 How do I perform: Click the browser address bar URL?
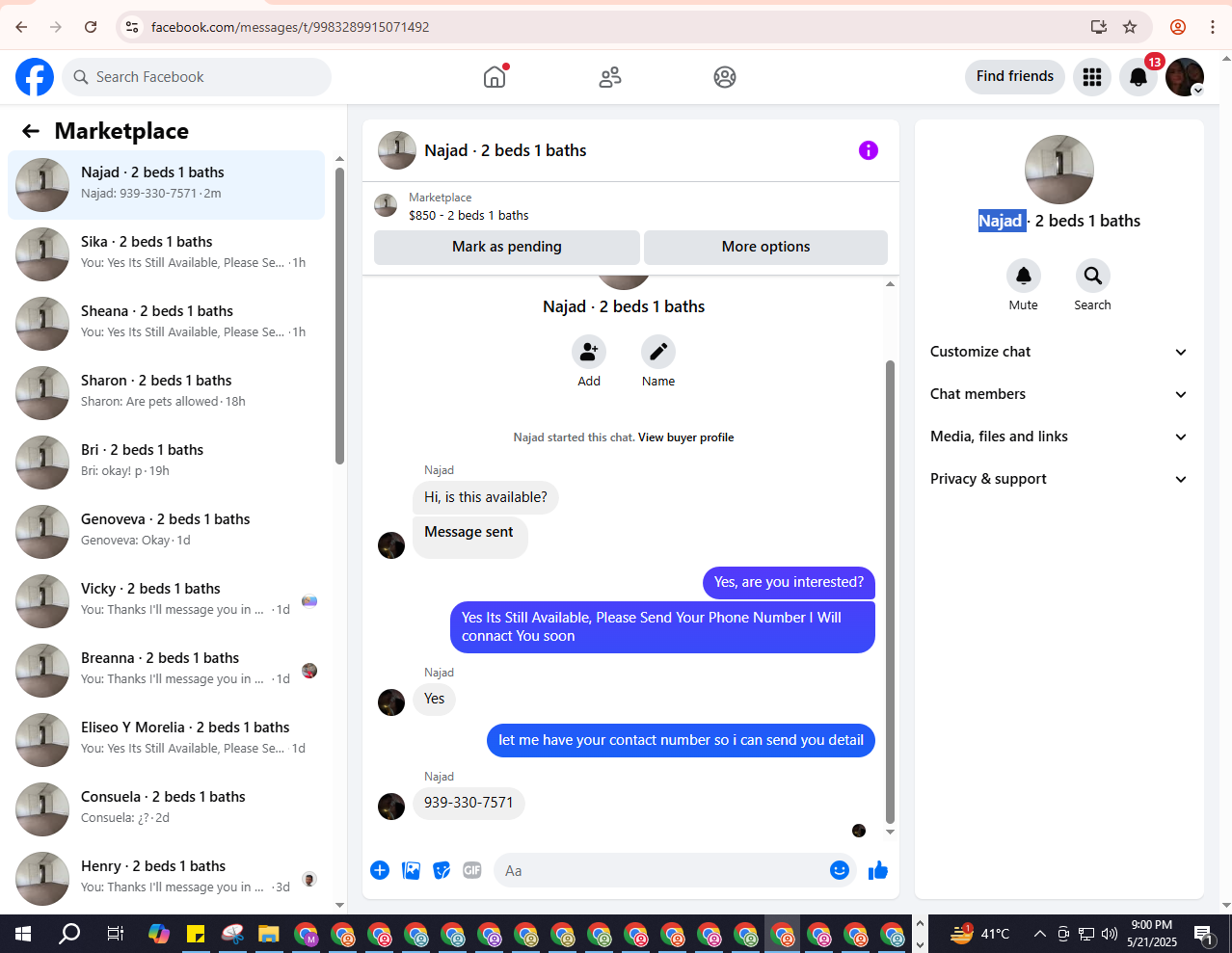(290, 27)
